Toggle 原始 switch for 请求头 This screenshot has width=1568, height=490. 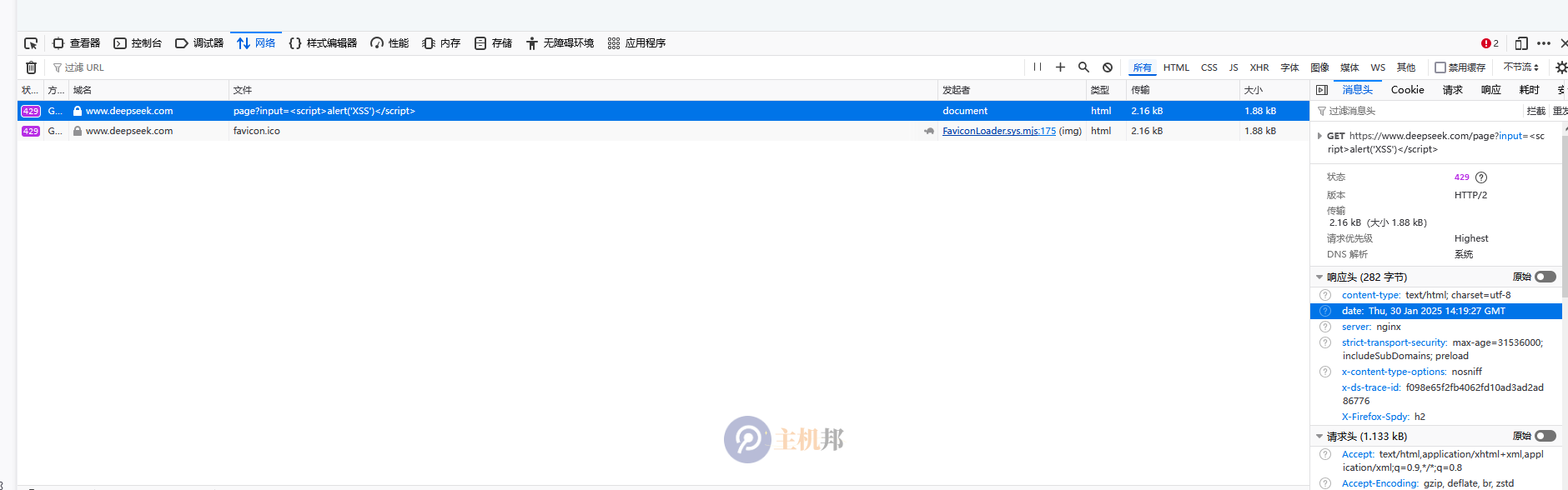click(x=1545, y=436)
